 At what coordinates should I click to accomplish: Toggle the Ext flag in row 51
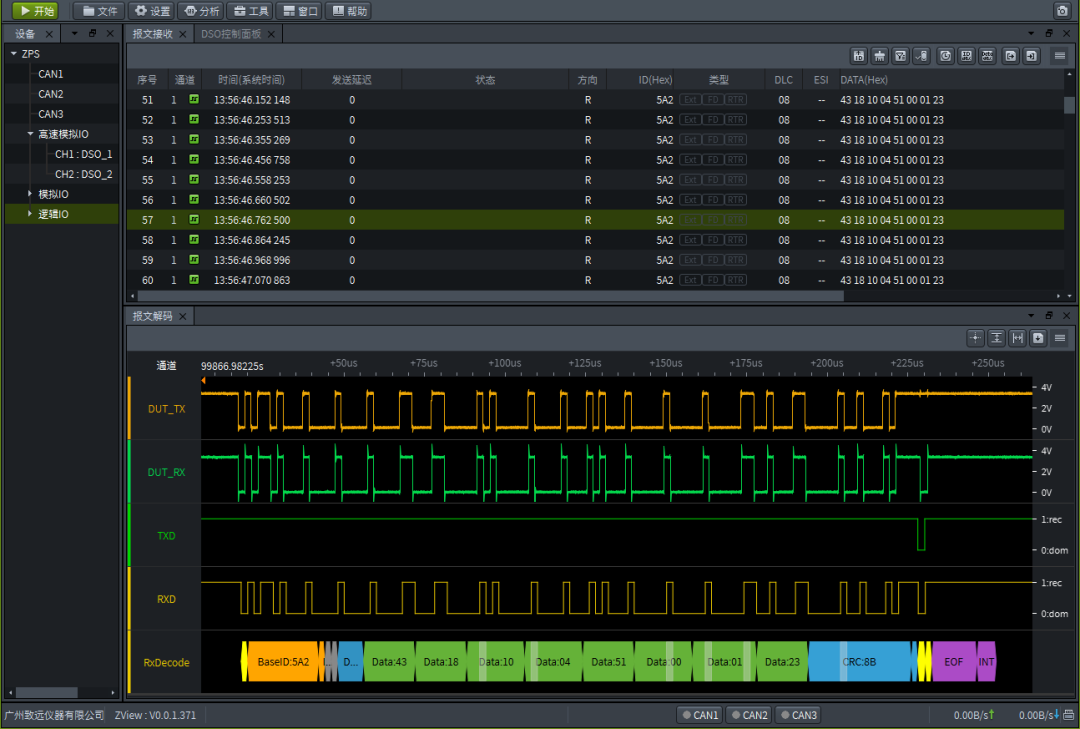[x=690, y=100]
